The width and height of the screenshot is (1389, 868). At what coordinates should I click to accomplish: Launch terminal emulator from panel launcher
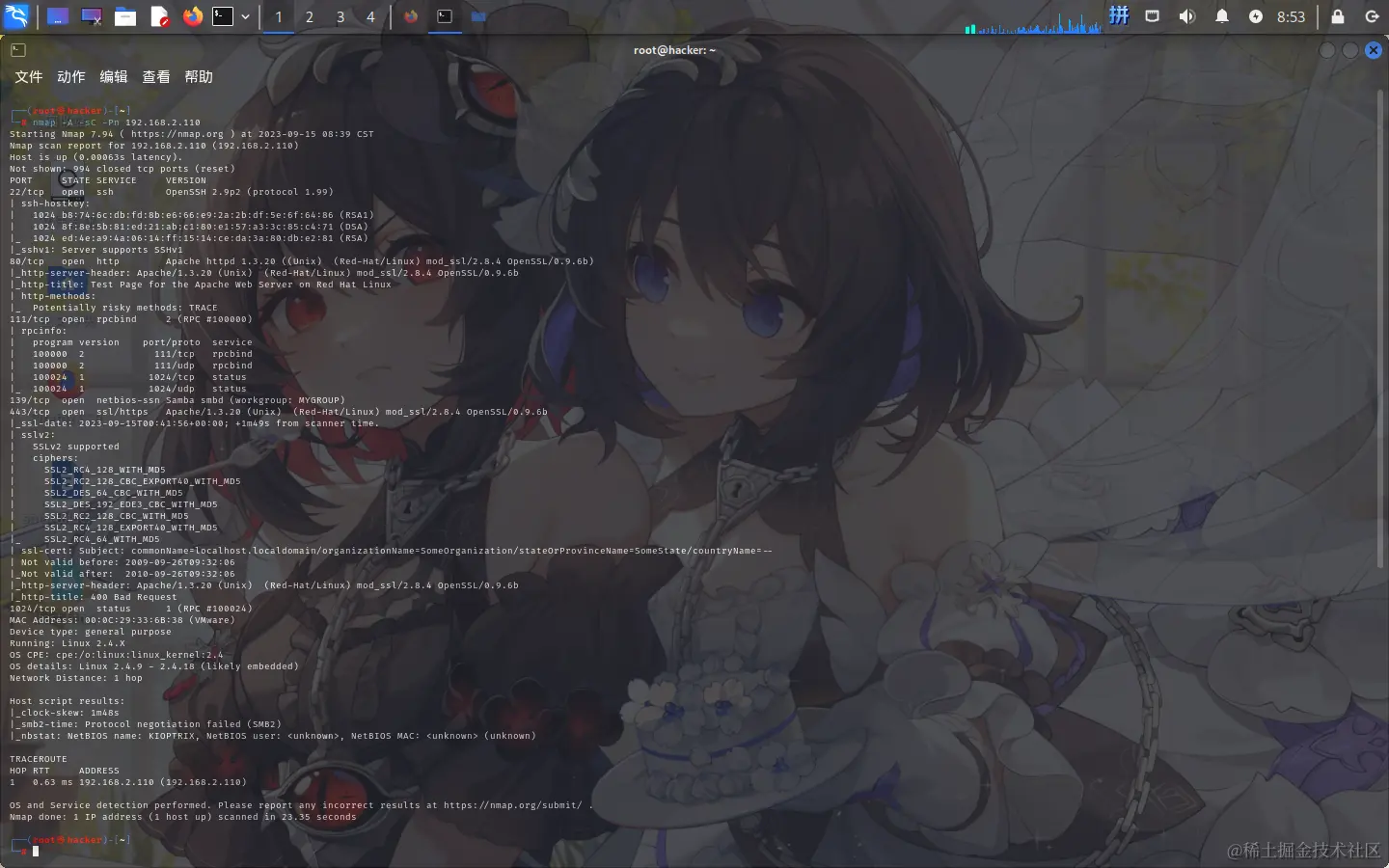pyautogui.click(x=223, y=16)
